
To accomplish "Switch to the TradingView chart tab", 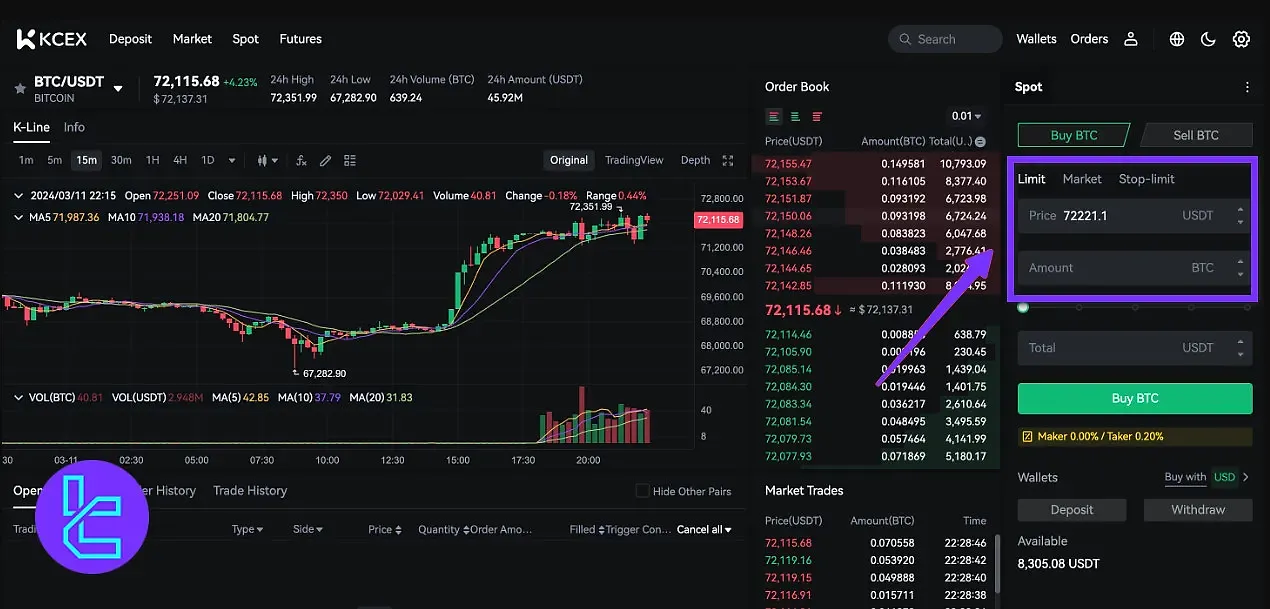I will pyautogui.click(x=634, y=160).
